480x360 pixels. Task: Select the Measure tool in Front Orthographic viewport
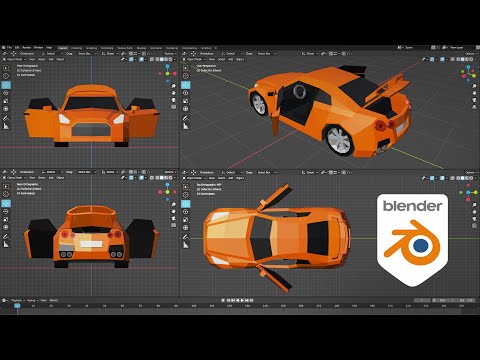[x=6, y=126]
